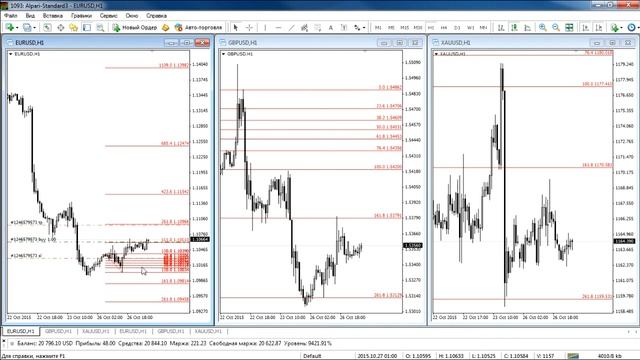Expand the arrows tool dropdown arrow
This screenshot has height=360, width=640.
[x=364, y=28]
